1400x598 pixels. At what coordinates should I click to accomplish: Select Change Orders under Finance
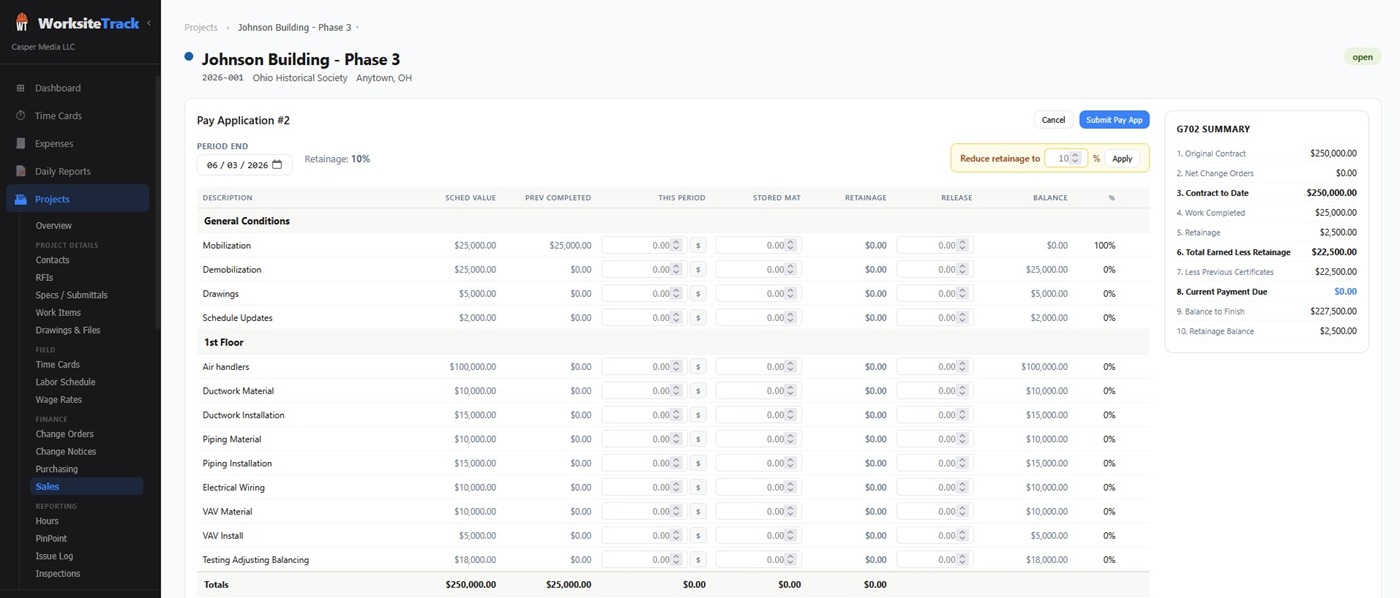(65, 434)
